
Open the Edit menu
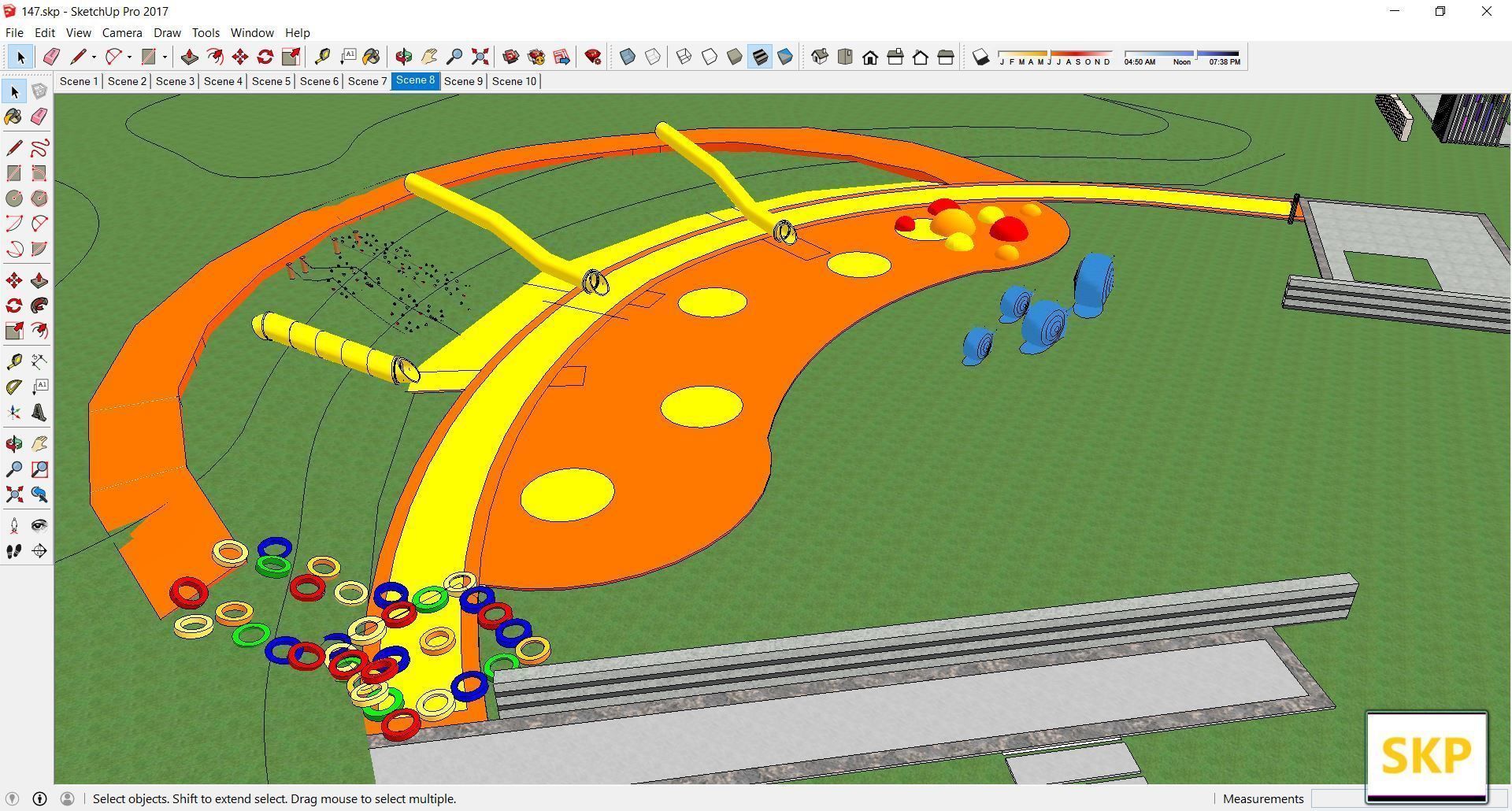click(44, 32)
